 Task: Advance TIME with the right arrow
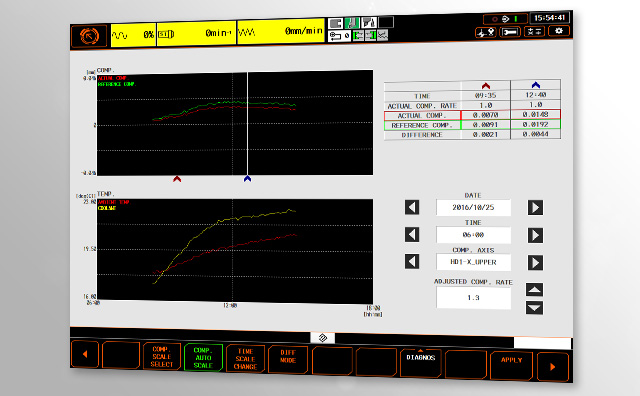[535, 235]
